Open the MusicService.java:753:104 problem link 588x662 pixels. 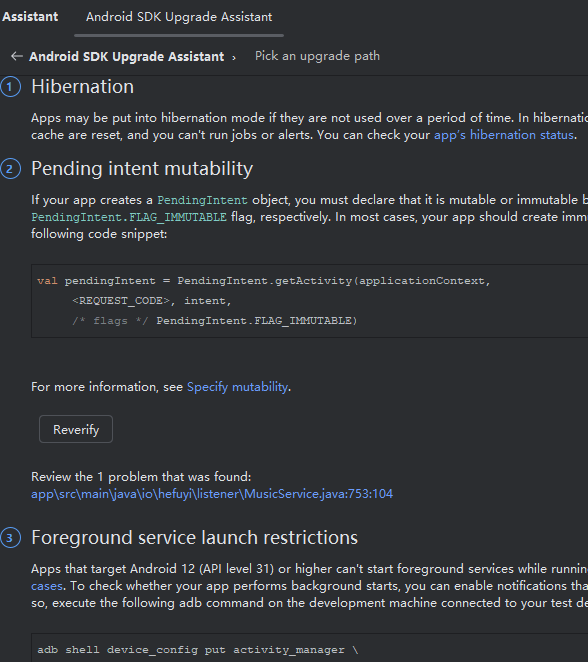click(x=212, y=494)
